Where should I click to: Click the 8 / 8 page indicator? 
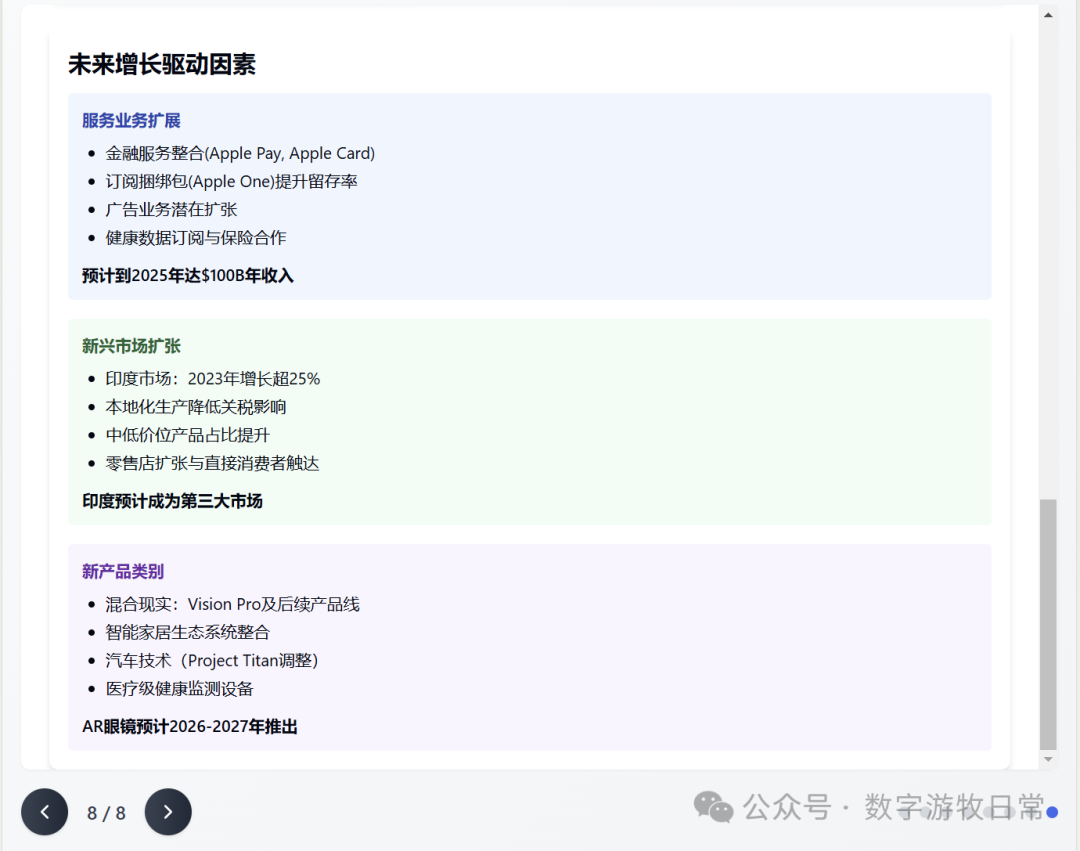(x=106, y=813)
